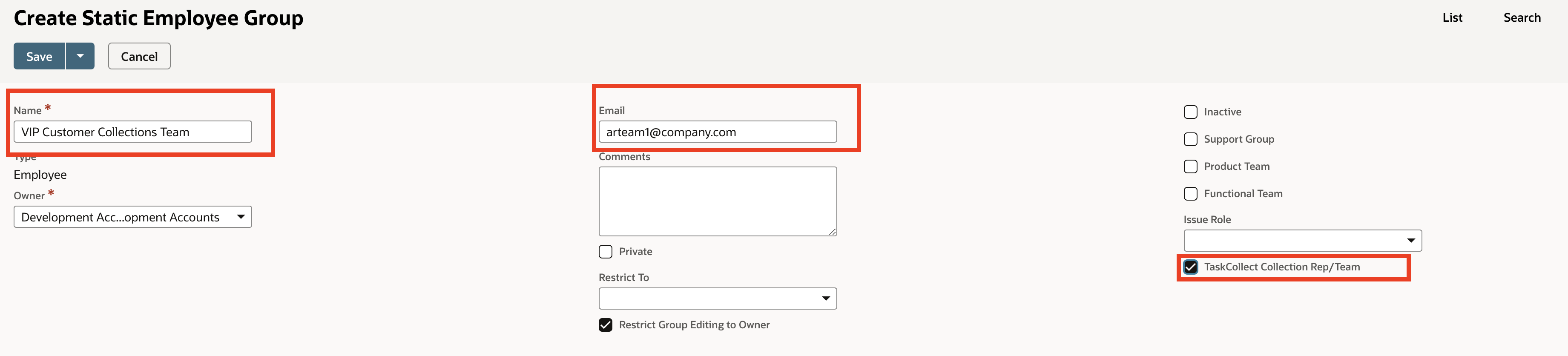Go to the List link
1568x356 pixels.
(x=1452, y=17)
